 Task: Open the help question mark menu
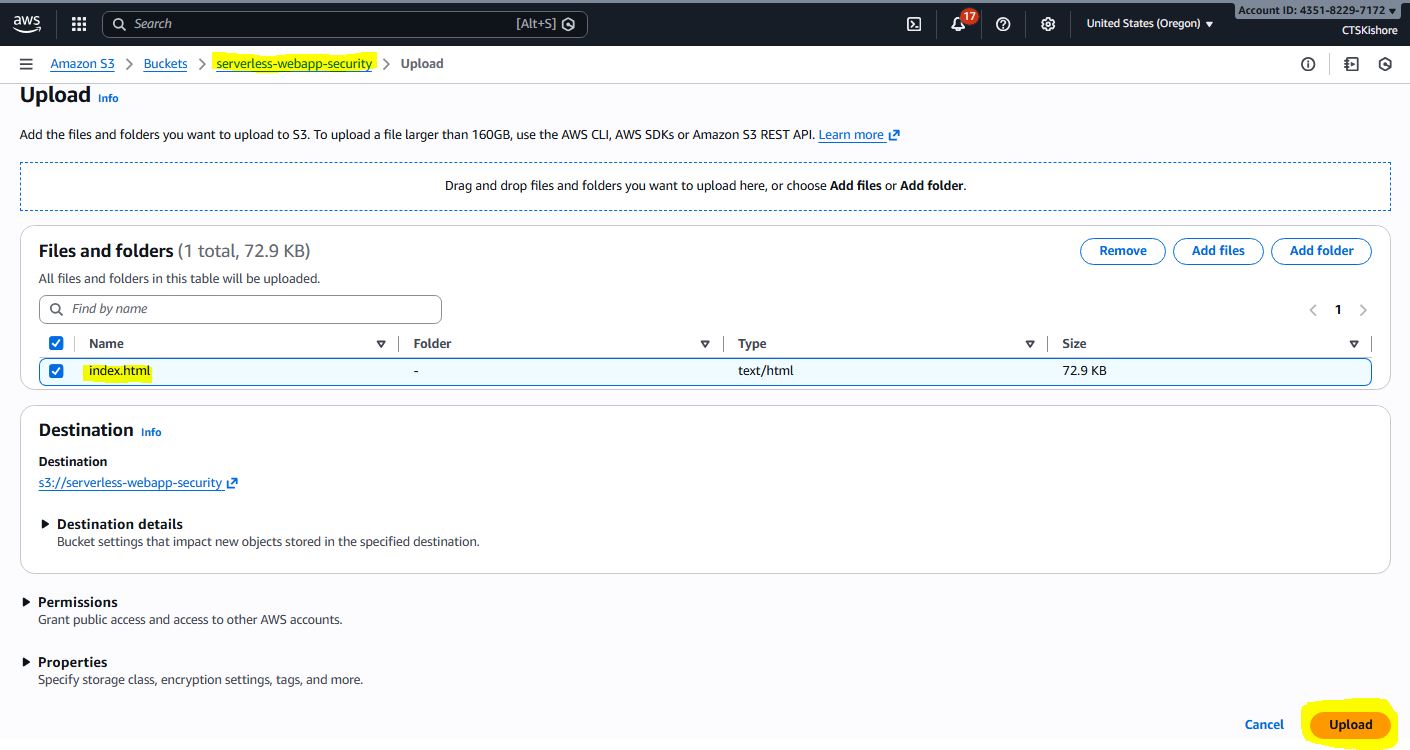point(1003,24)
